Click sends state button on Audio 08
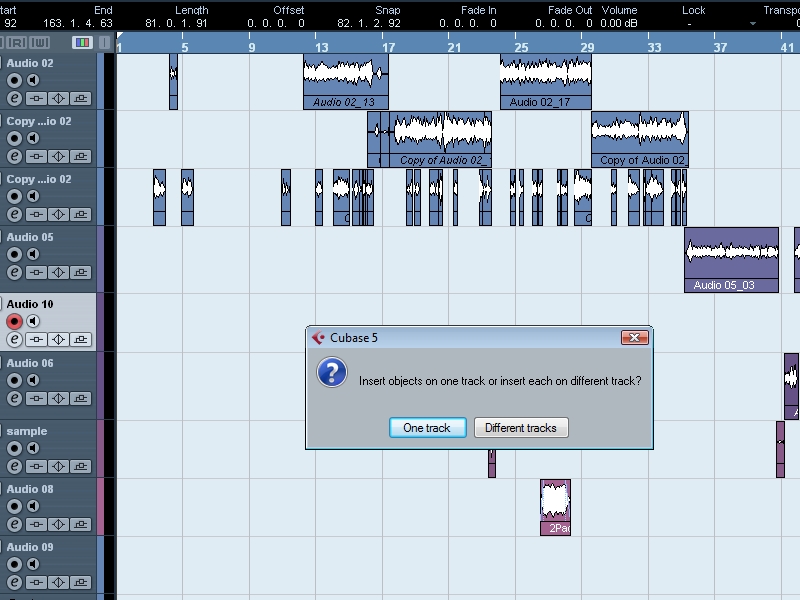 [81, 524]
